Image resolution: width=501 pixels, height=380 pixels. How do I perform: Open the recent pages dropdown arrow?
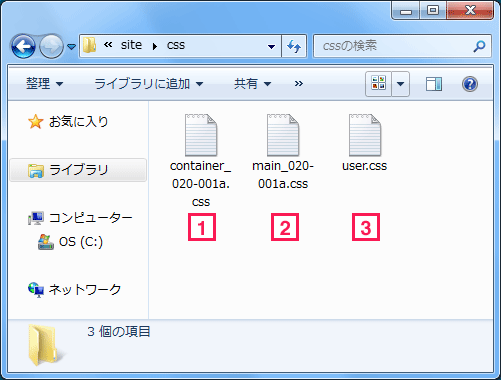pyautogui.click(x=71, y=47)
